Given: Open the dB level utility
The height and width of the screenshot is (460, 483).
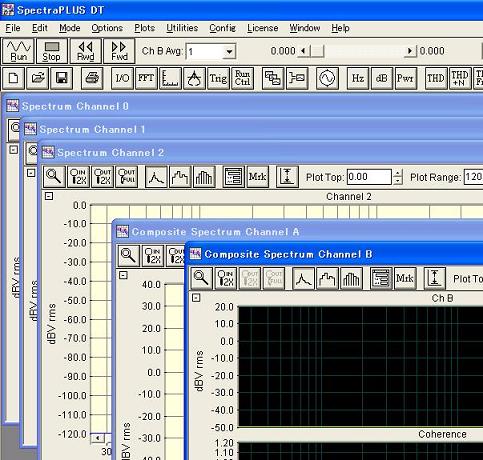Looking at the screenshot, I should 382,78.
